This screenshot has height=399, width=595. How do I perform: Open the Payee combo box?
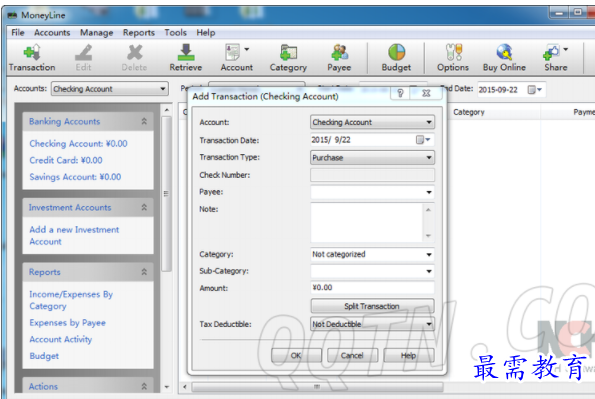pyautogui.click(x=372, y=192)
